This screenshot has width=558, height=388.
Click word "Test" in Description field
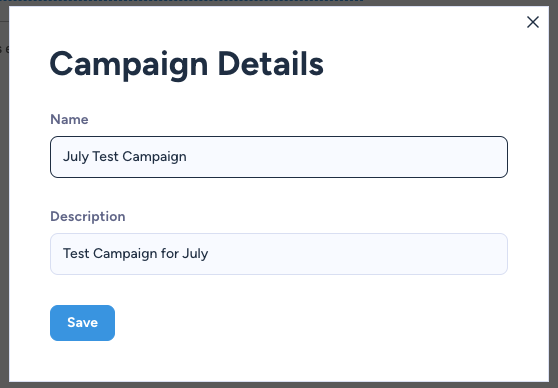(x=76, y=253)
